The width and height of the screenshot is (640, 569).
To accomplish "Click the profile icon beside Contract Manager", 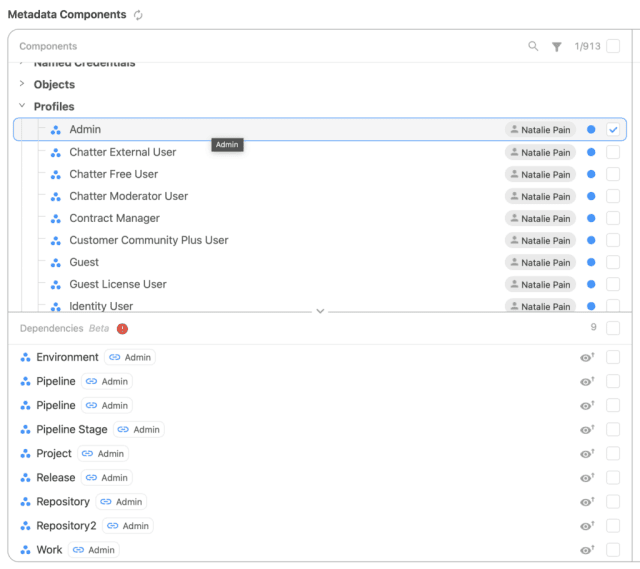I will [x=56, y=218].
